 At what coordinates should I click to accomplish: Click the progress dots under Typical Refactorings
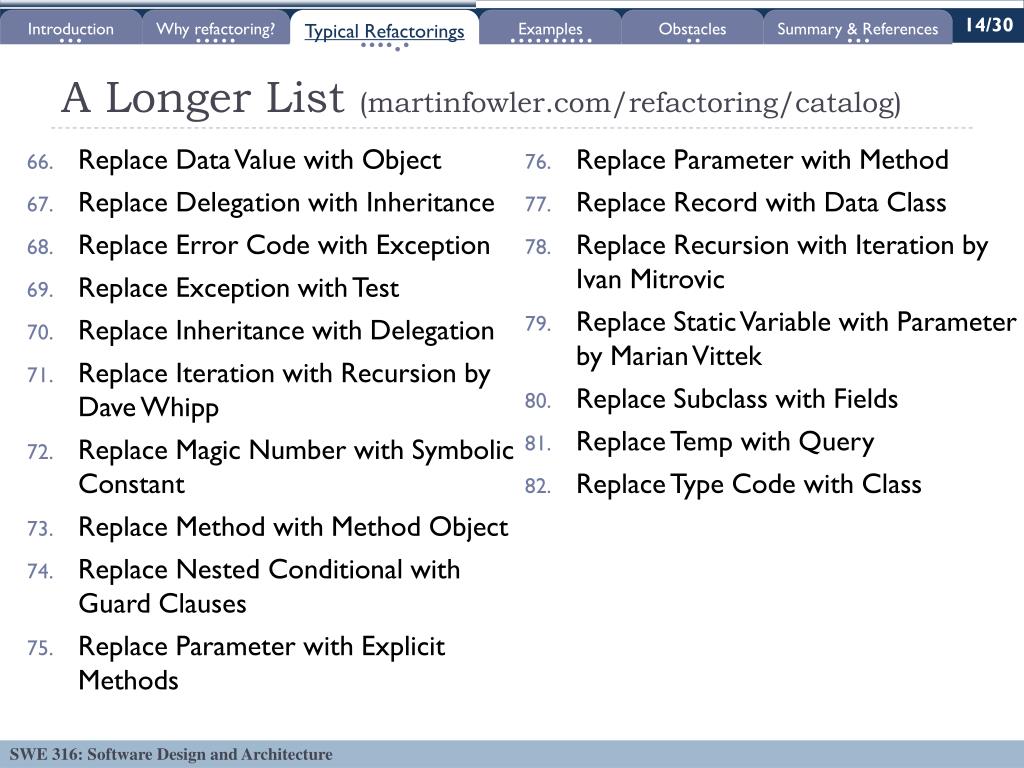[385, 46]
